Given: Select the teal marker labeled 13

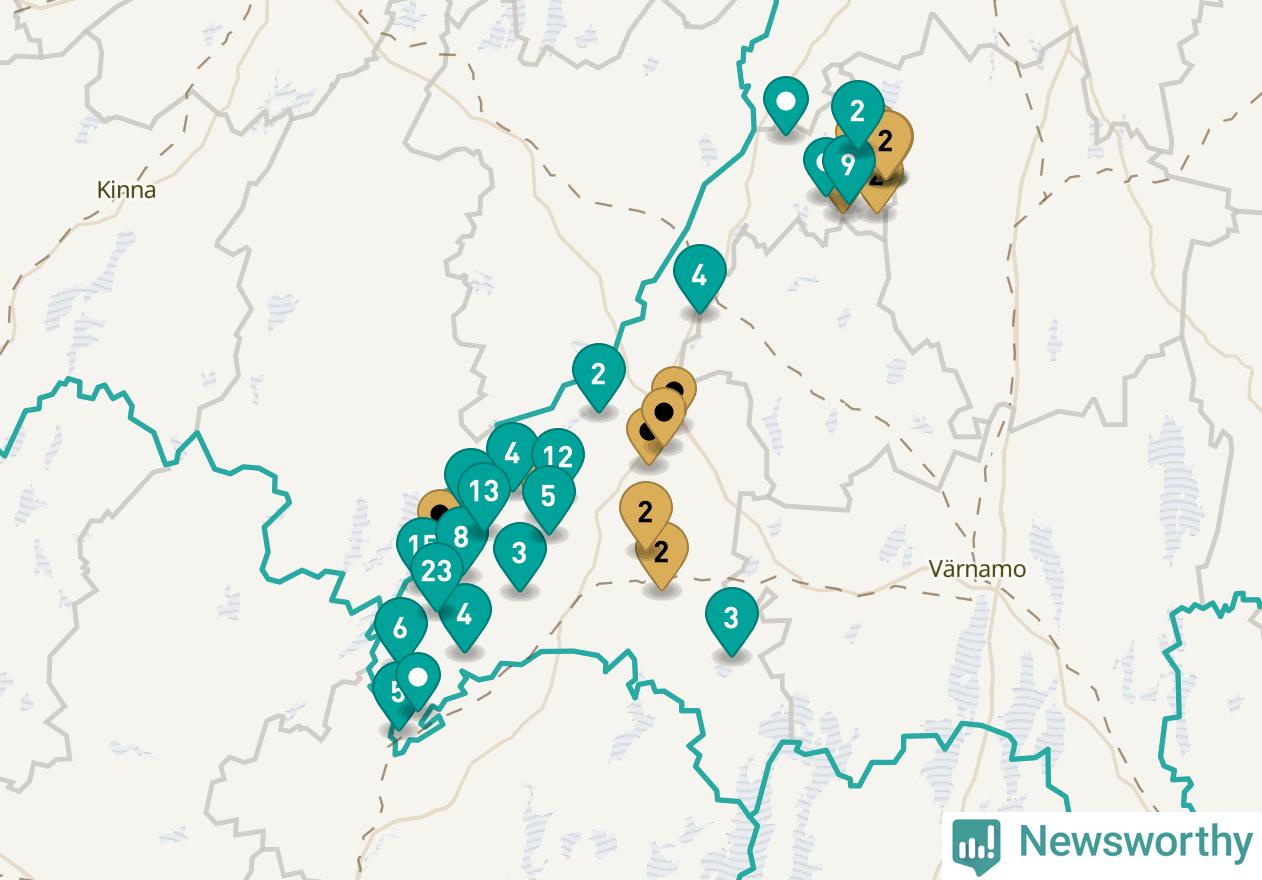Looking at the screenshot, I should coord(484,491).
